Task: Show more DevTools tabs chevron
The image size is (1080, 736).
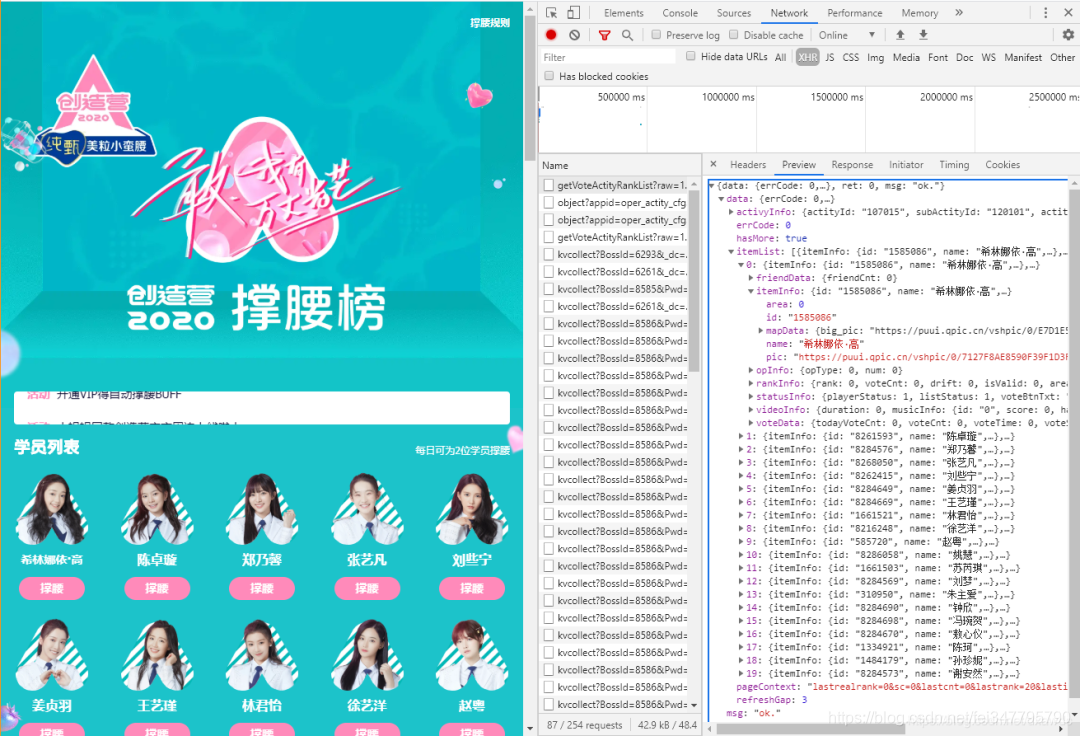Action: (959, 12)
